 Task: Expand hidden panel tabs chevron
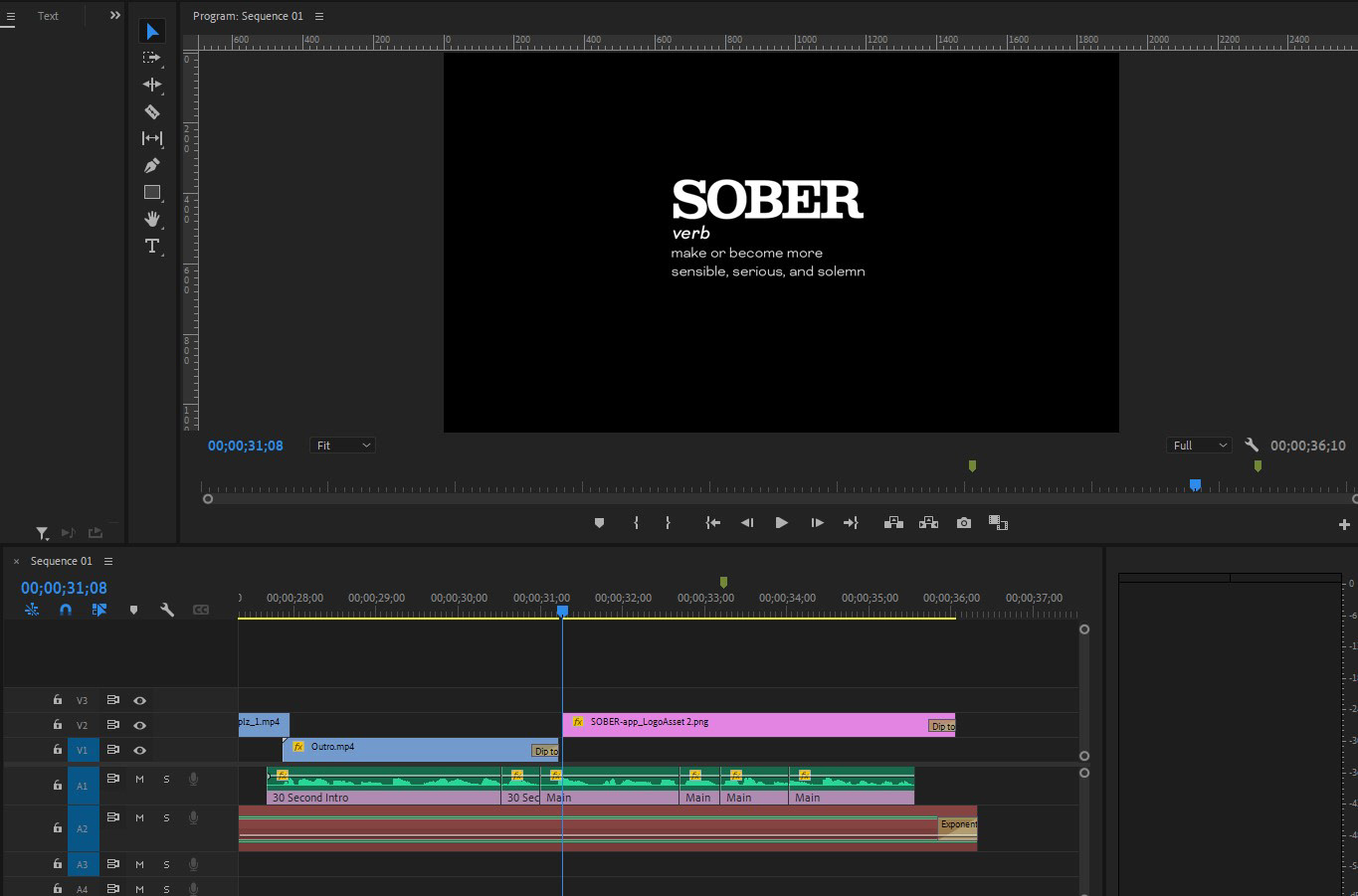tap(114, 15)
